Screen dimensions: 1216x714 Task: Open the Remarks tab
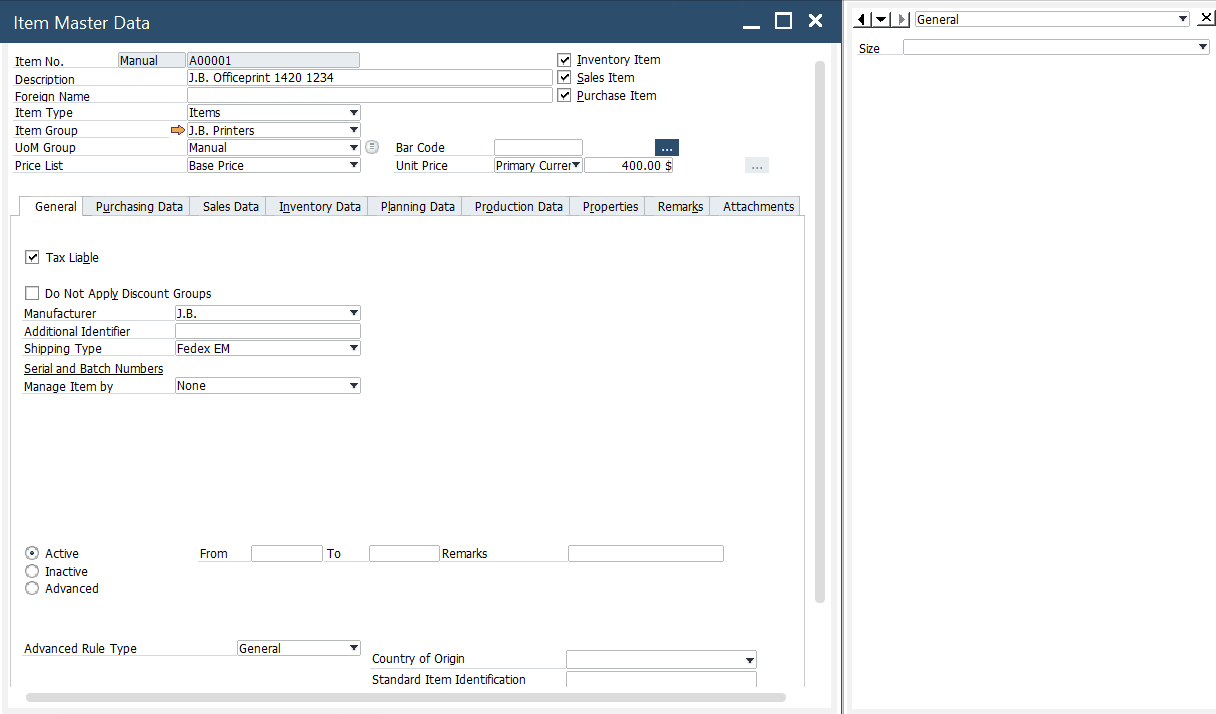click(x=678, y=206)
